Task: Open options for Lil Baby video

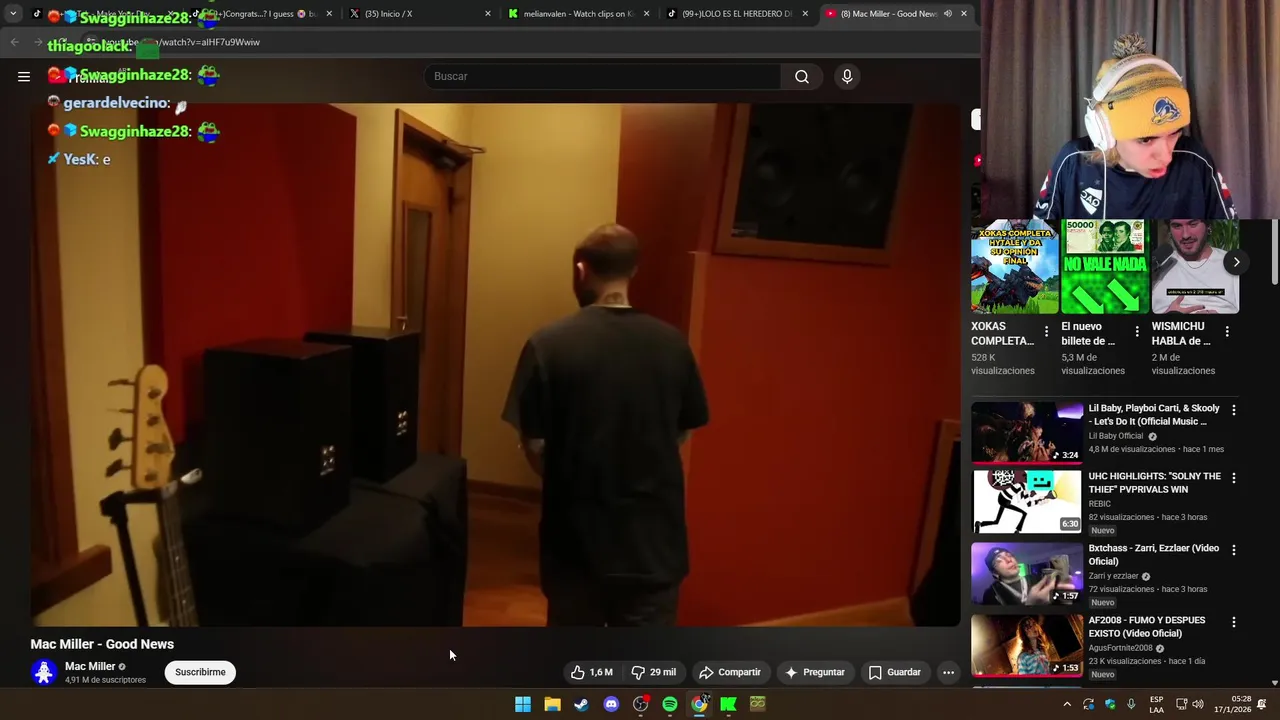Action: (1233, 410)
